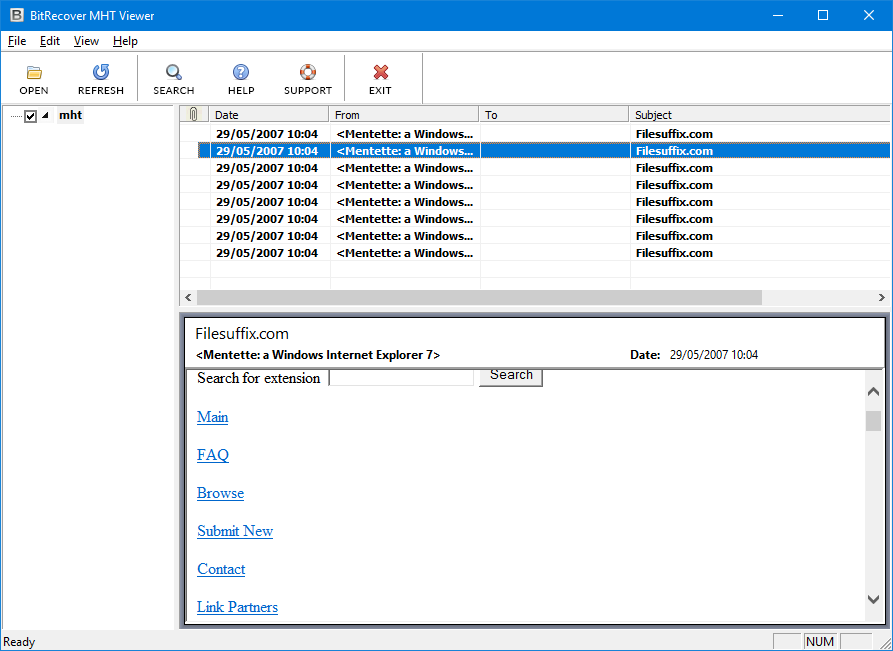Image resolution: width=893 pixels, height=651 pixels.
Task: Open the FAQ link in preview
Action: click(213, 455)
